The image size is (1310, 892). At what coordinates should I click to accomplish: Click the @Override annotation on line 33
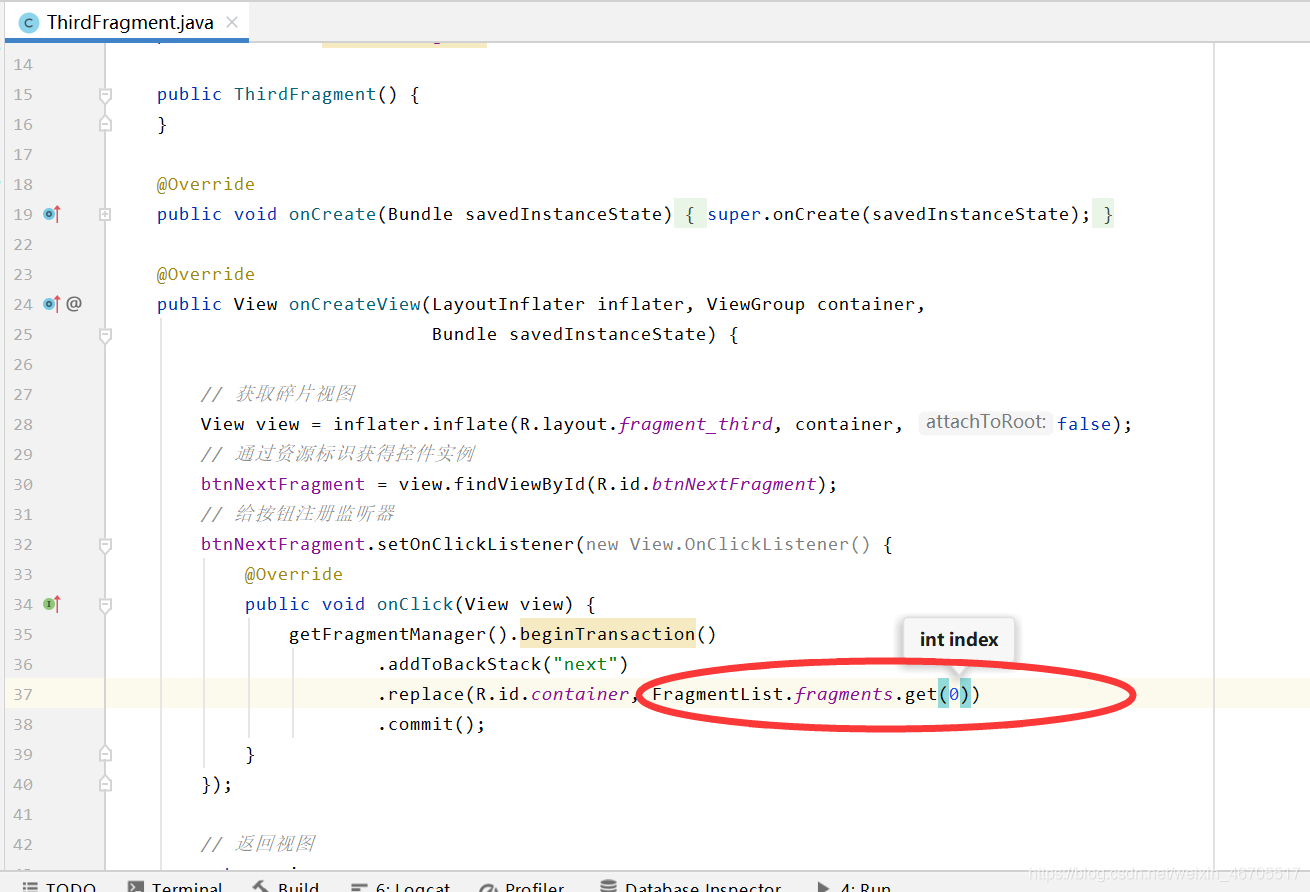click(x=294, y=574)
